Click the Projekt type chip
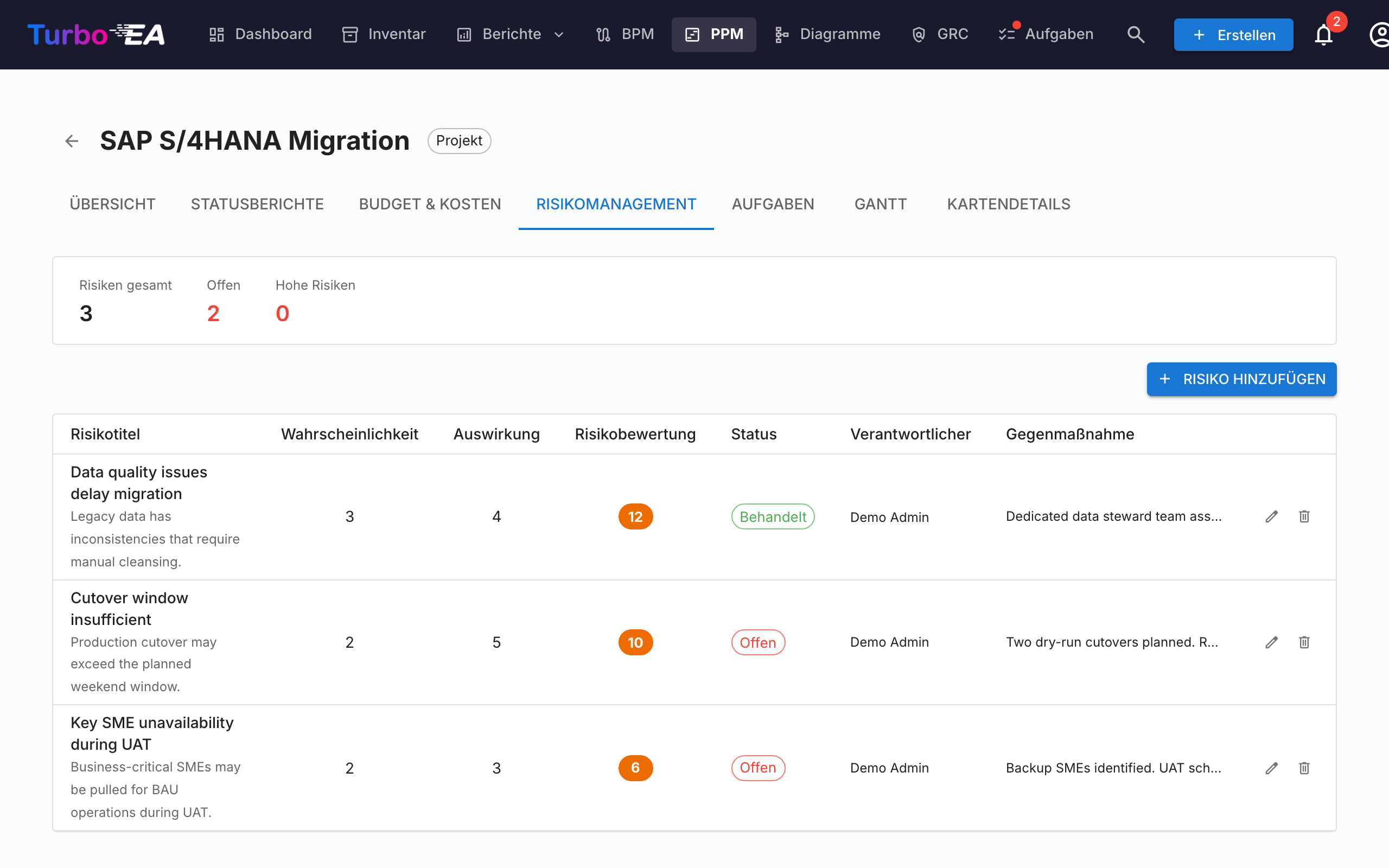The image size is (1389, 868). pos(459,141)
